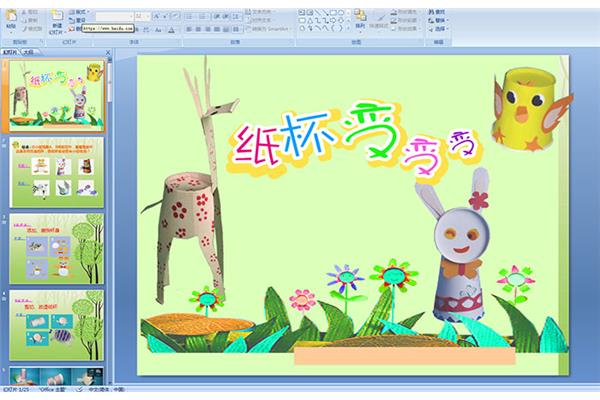This screenshot has width=600, height=400.
Task: Click the Cut (剪切) scissors icon
Action: click(x=24, y=12)
